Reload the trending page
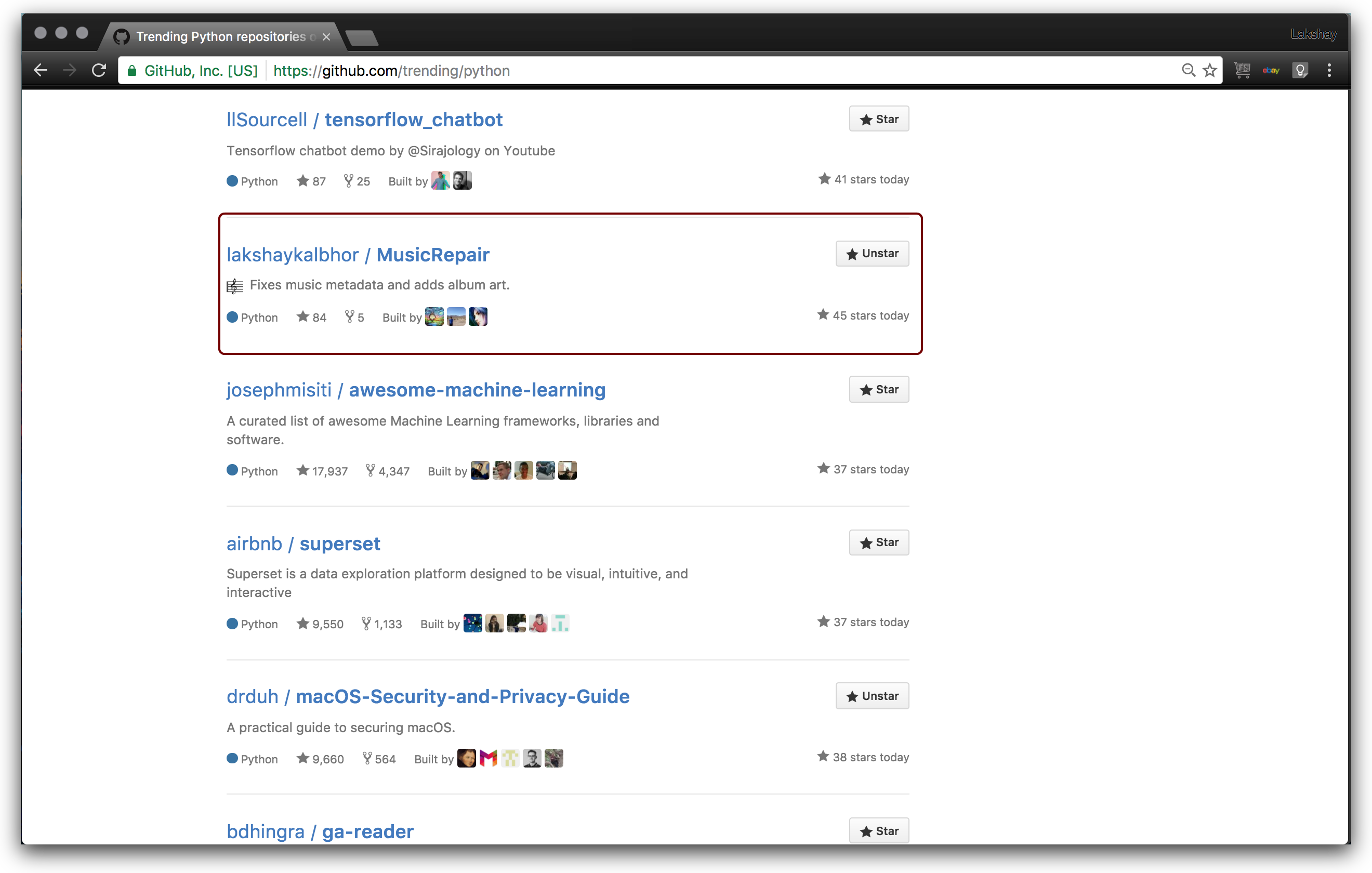This screenshot has width=1372, height=873. click(99, 71)
